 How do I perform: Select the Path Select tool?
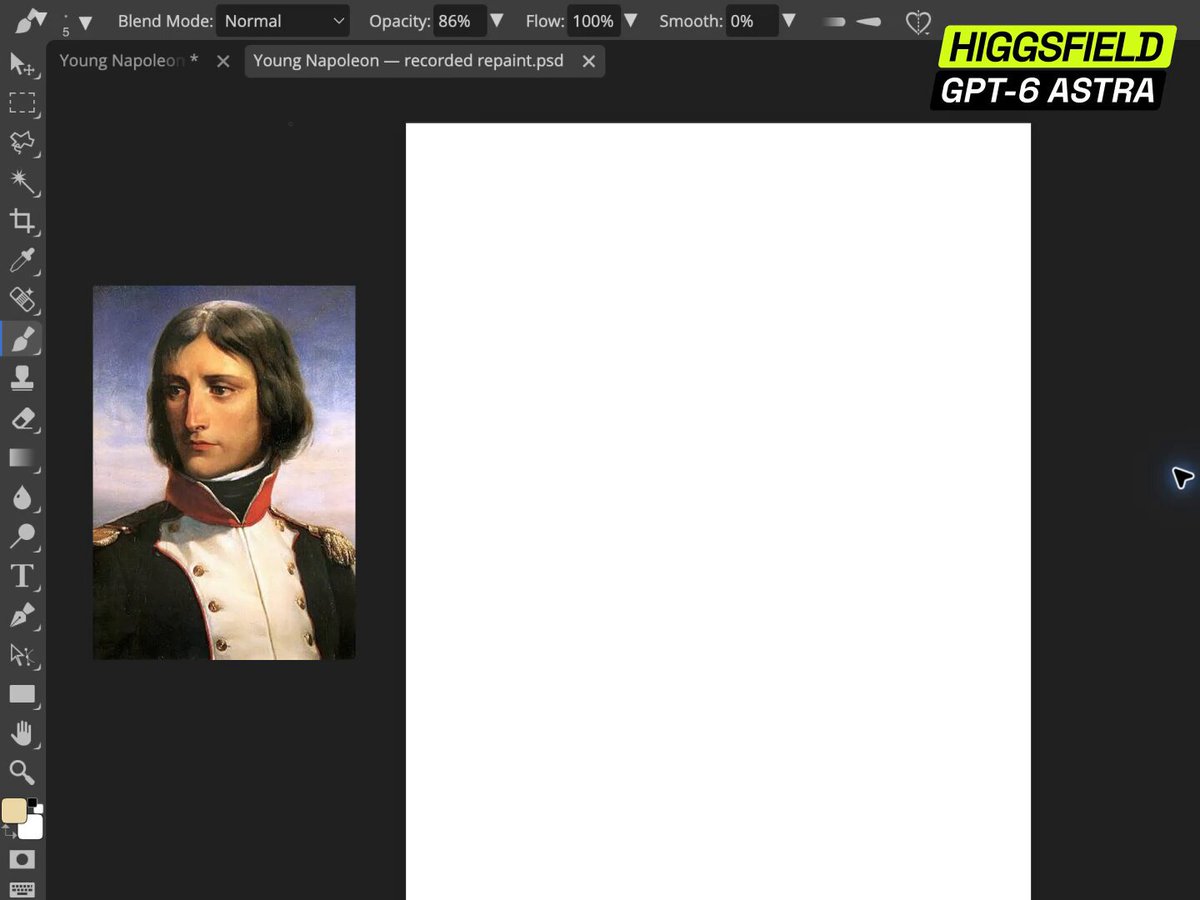22,655
